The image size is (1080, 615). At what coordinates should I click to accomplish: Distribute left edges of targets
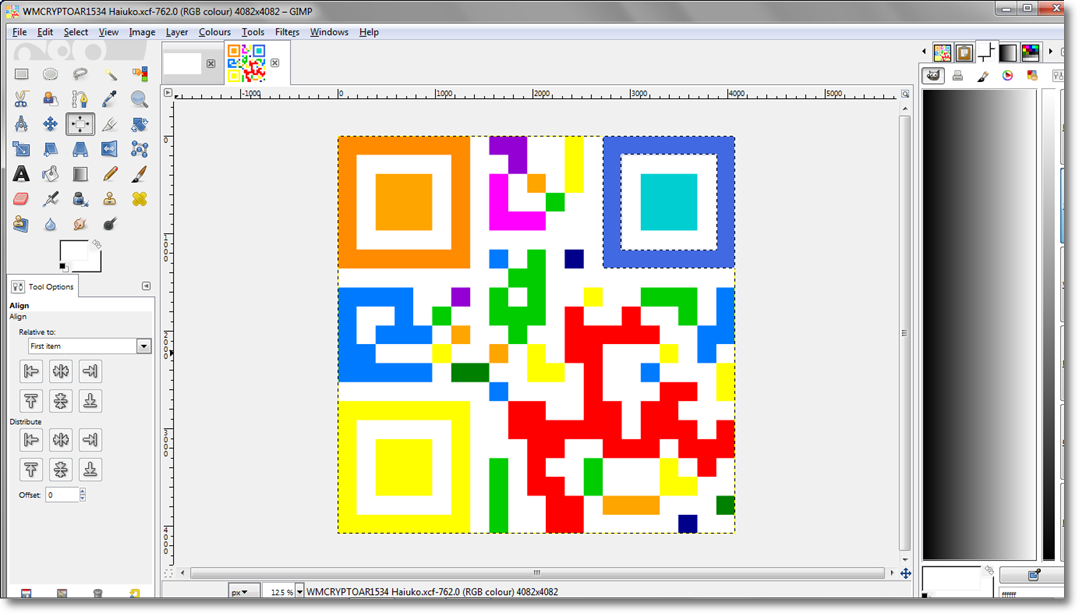coord(31,440)
